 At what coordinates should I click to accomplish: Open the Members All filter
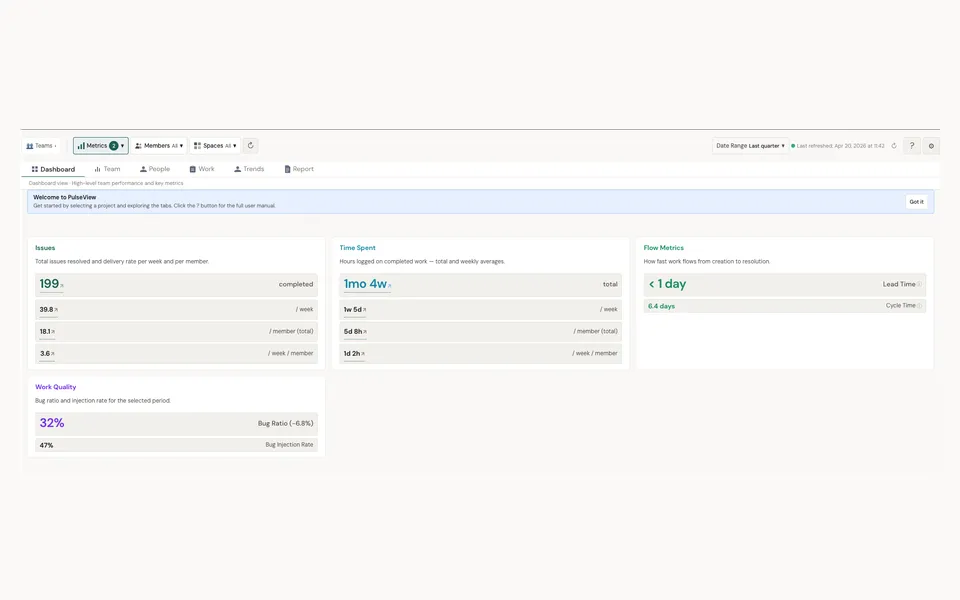click(x=159, y=146)
